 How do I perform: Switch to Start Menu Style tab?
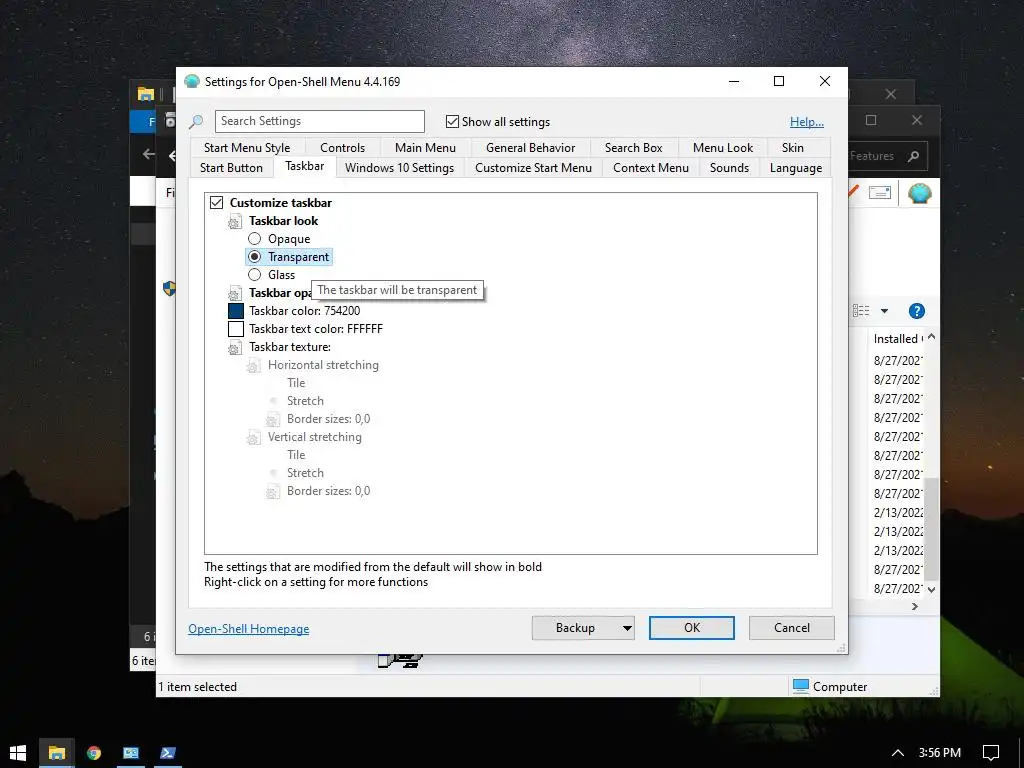[x=247, y=148]
